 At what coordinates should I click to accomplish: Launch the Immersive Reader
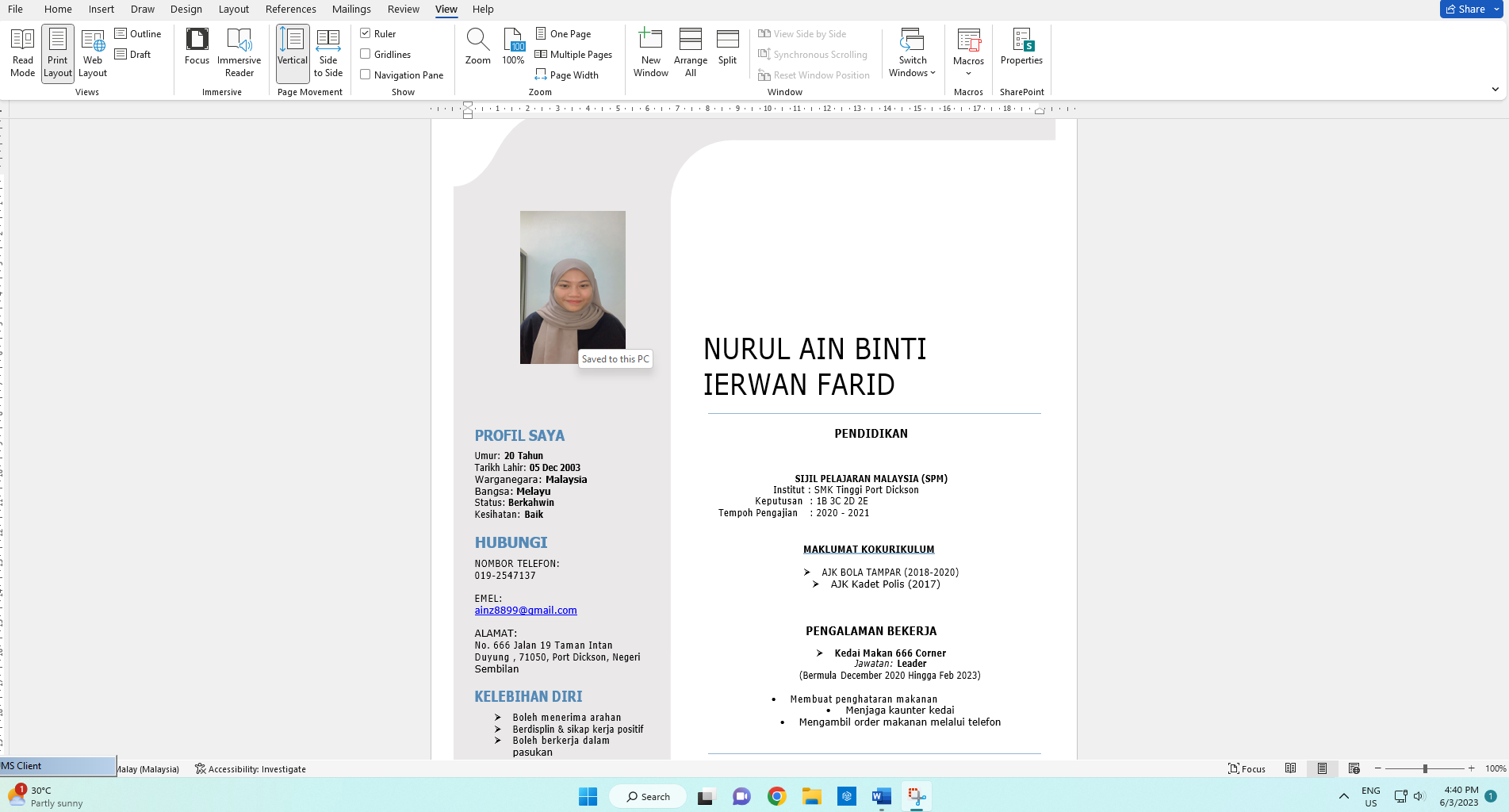(x=239, y=52)
